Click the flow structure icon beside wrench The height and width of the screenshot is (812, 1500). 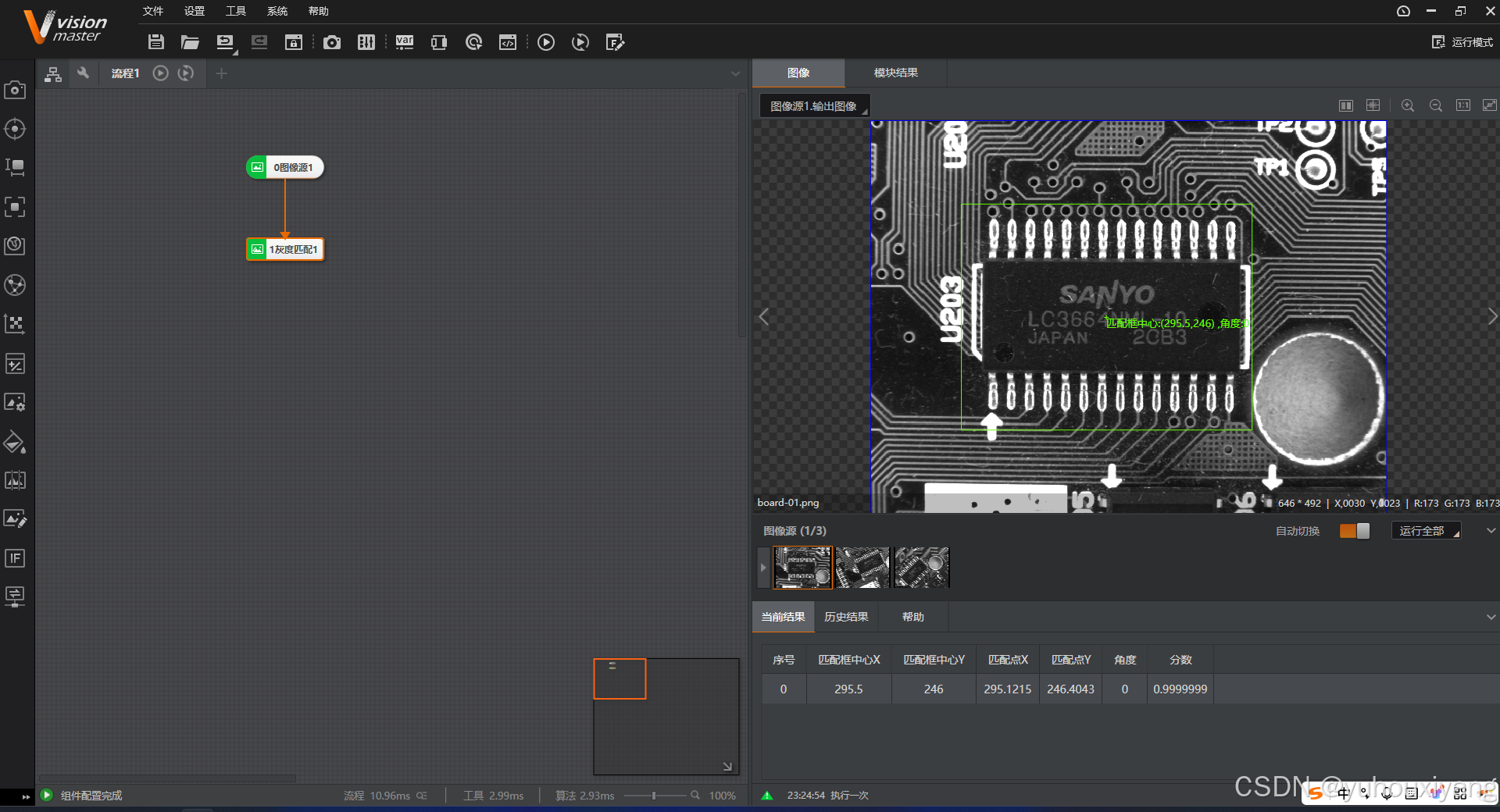pos(53,74)
